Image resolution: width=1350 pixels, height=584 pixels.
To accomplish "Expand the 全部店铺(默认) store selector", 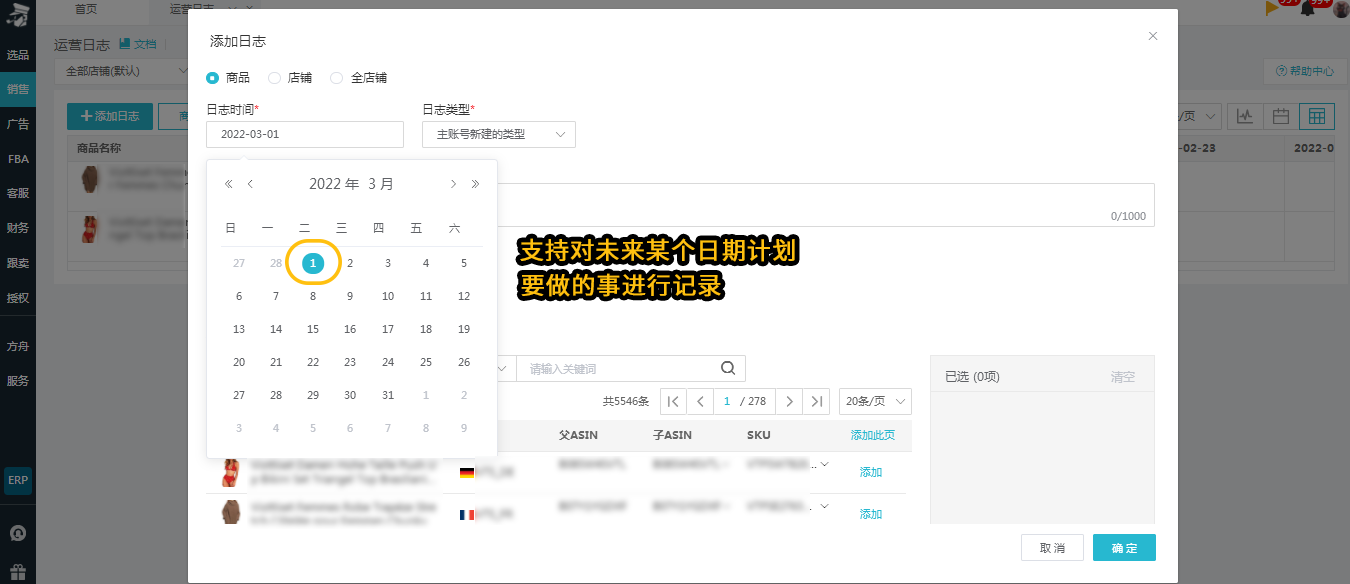I will point(124,71).
